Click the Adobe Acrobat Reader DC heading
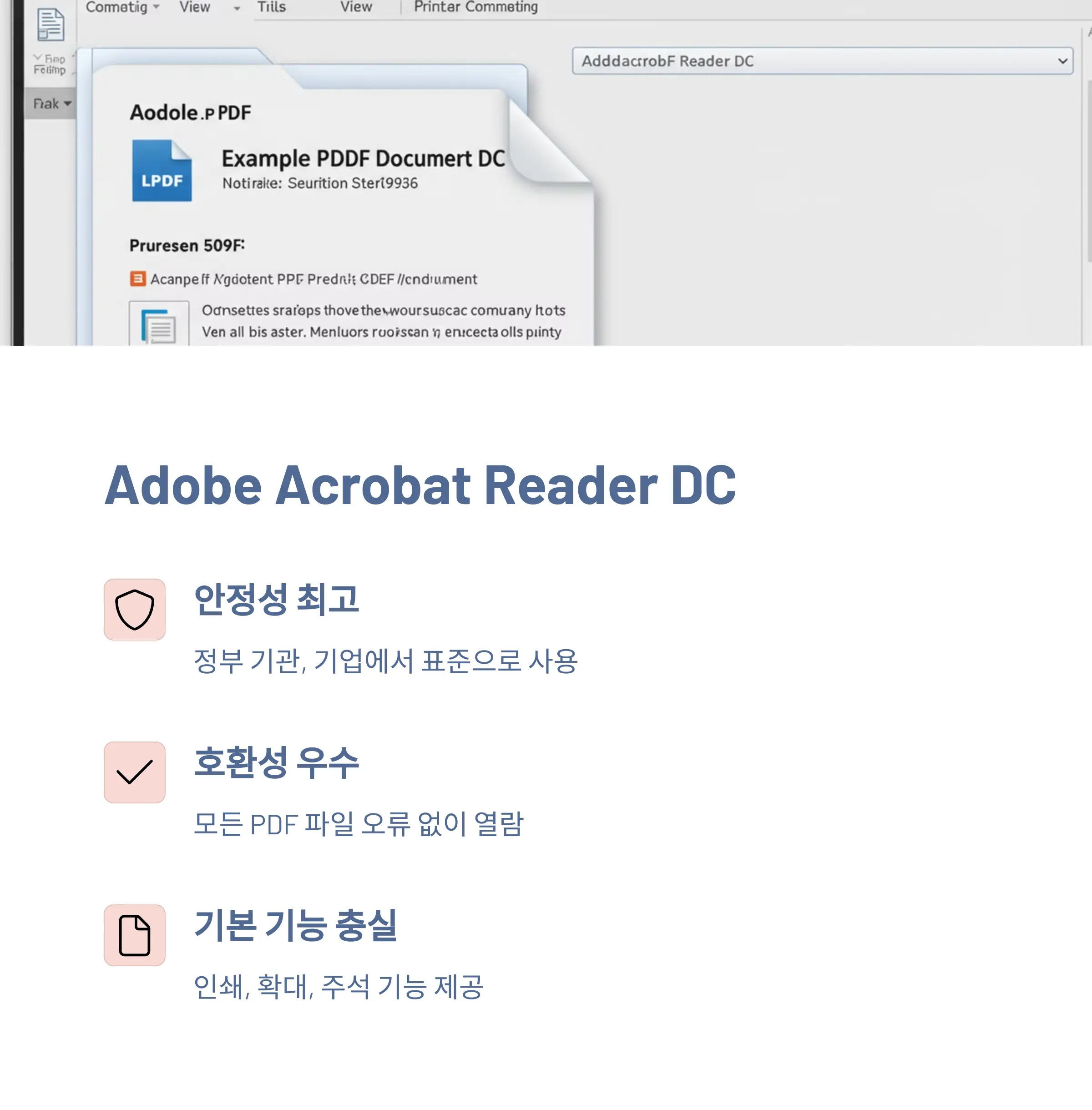This screenshot has height=1110, width=1092. [420, 485]
